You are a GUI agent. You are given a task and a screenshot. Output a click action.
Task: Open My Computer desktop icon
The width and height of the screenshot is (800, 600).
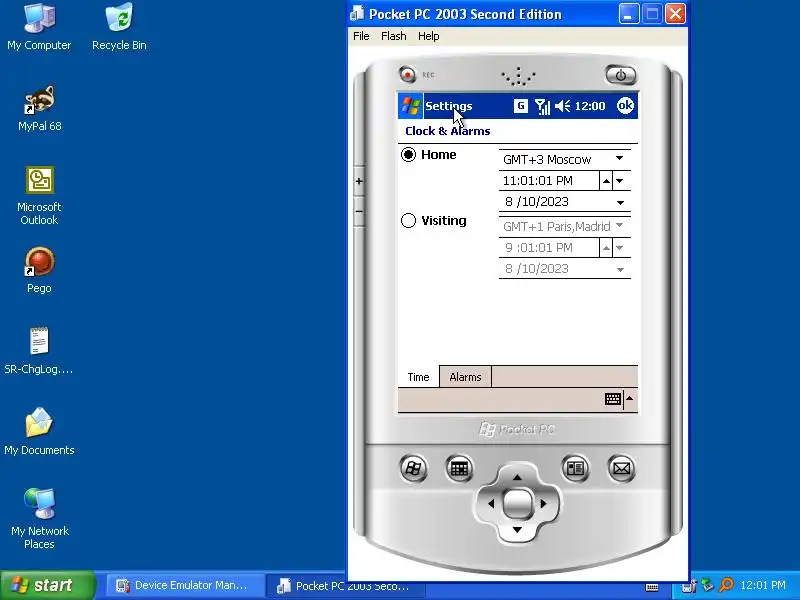click(39, 28)
